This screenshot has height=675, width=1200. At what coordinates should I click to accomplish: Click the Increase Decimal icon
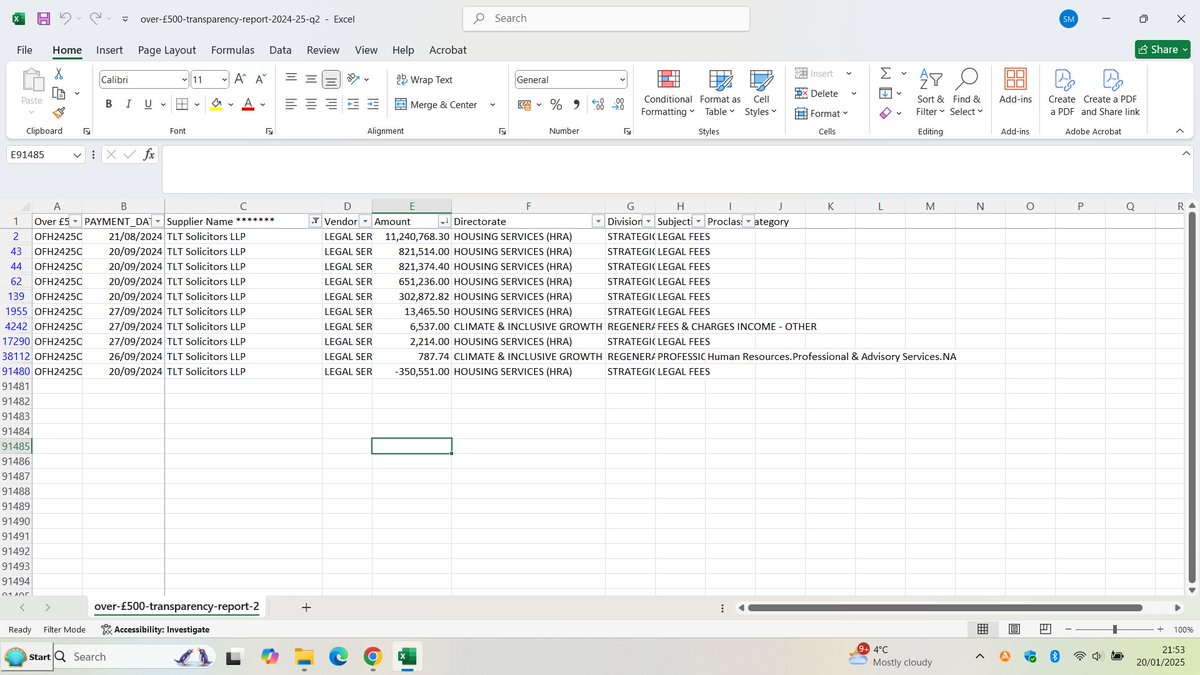pyautogui.click(x=598, y=104)
